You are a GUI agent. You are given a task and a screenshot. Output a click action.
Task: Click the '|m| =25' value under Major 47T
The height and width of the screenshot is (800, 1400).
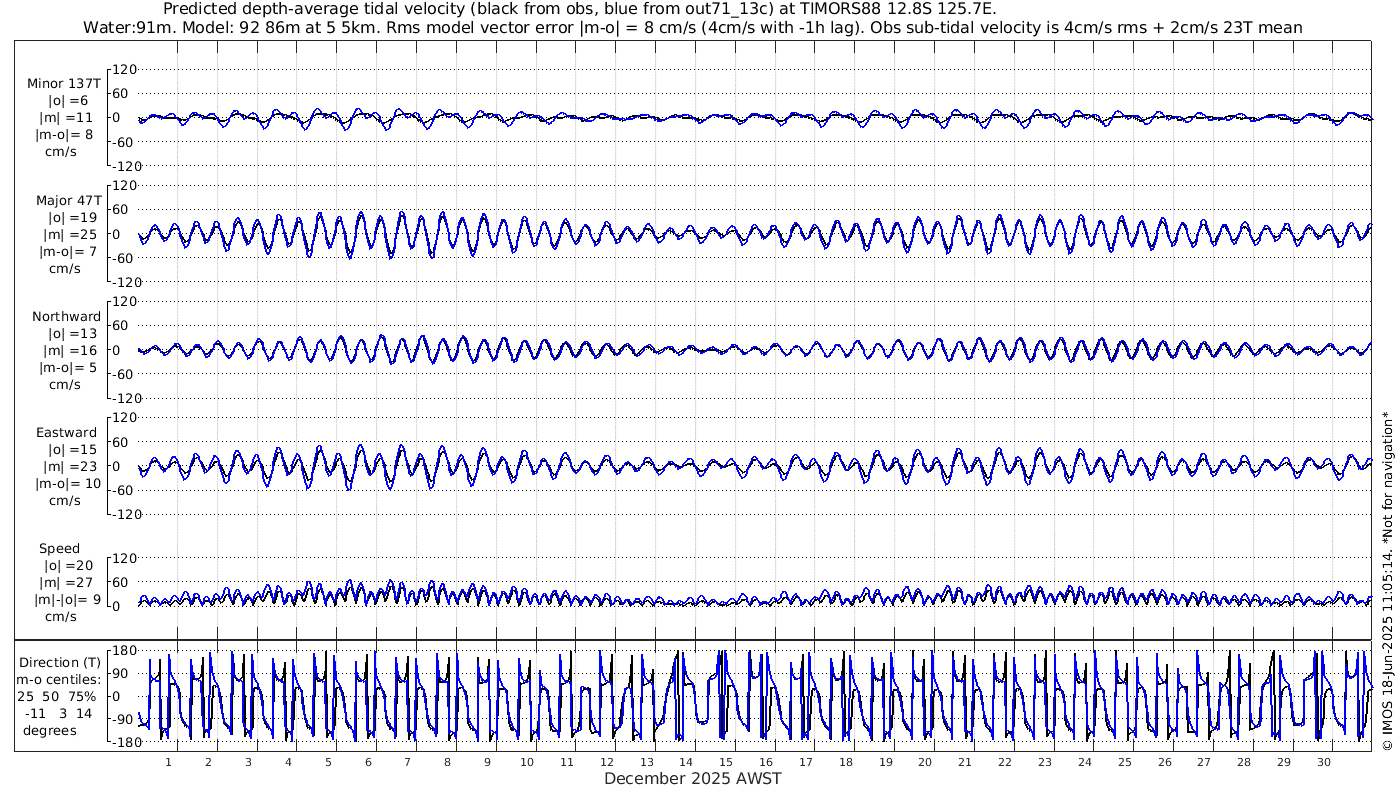point(69,234)
